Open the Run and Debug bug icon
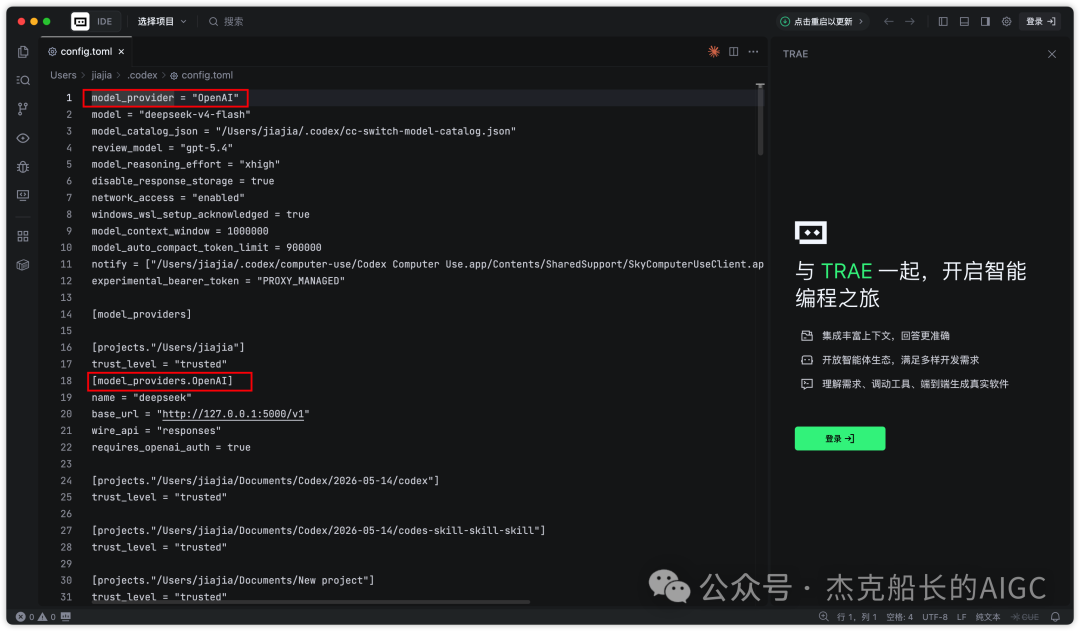 click(23, 167)
